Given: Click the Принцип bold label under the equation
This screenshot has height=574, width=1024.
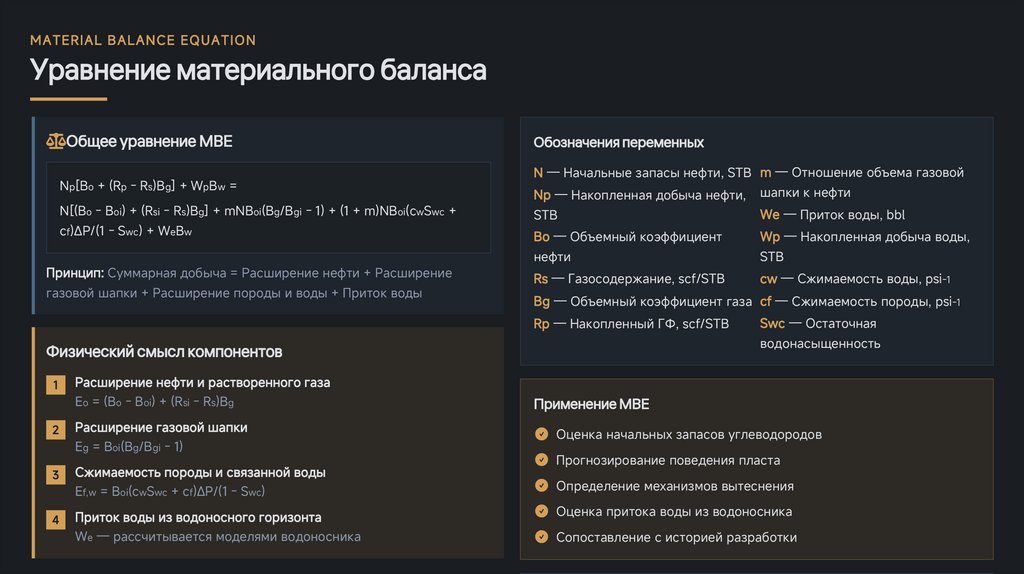Looking at the screenshot, I should click(75, 273).
